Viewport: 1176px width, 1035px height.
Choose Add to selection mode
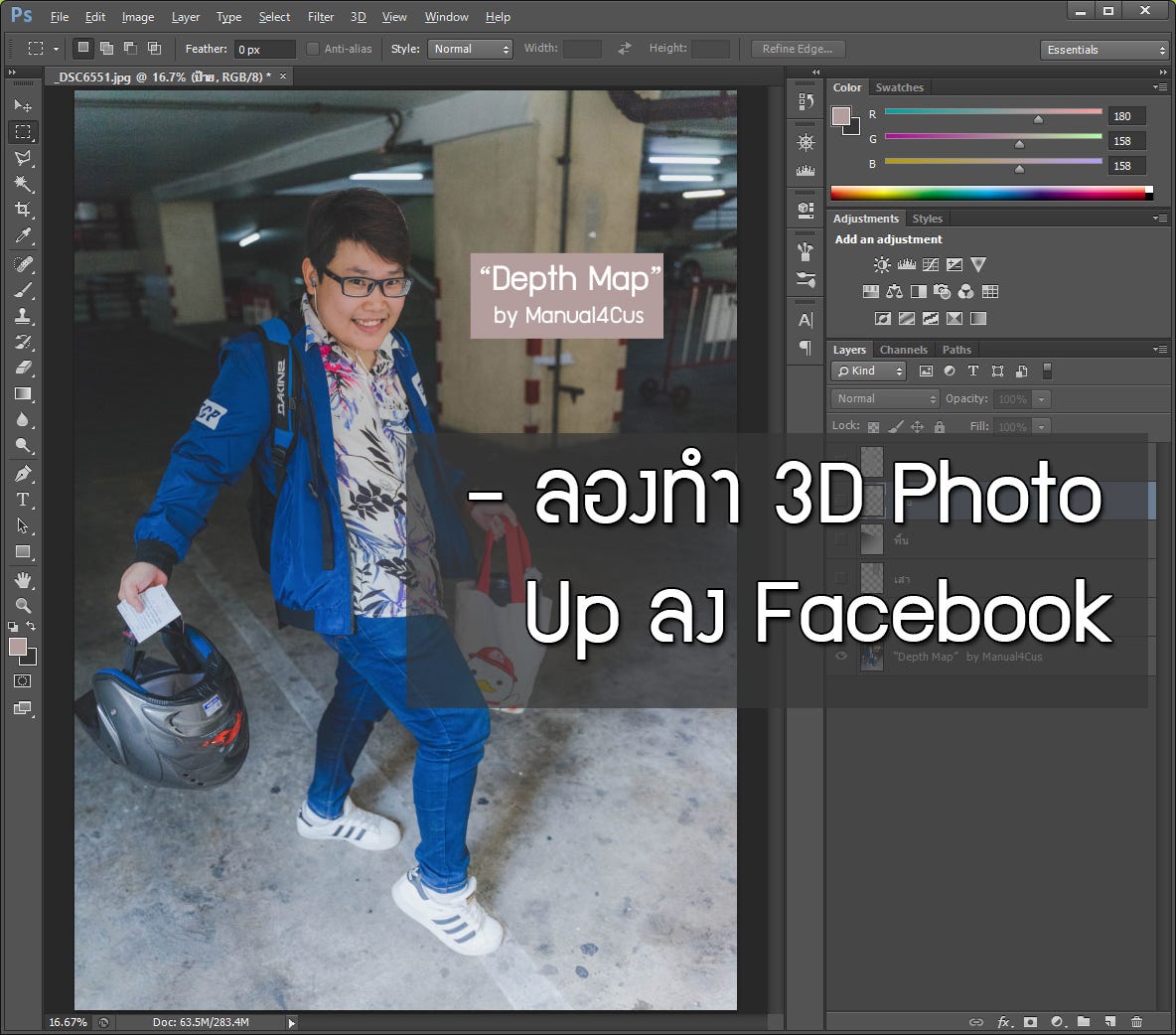pyautogui.click(x=107, y=48)
